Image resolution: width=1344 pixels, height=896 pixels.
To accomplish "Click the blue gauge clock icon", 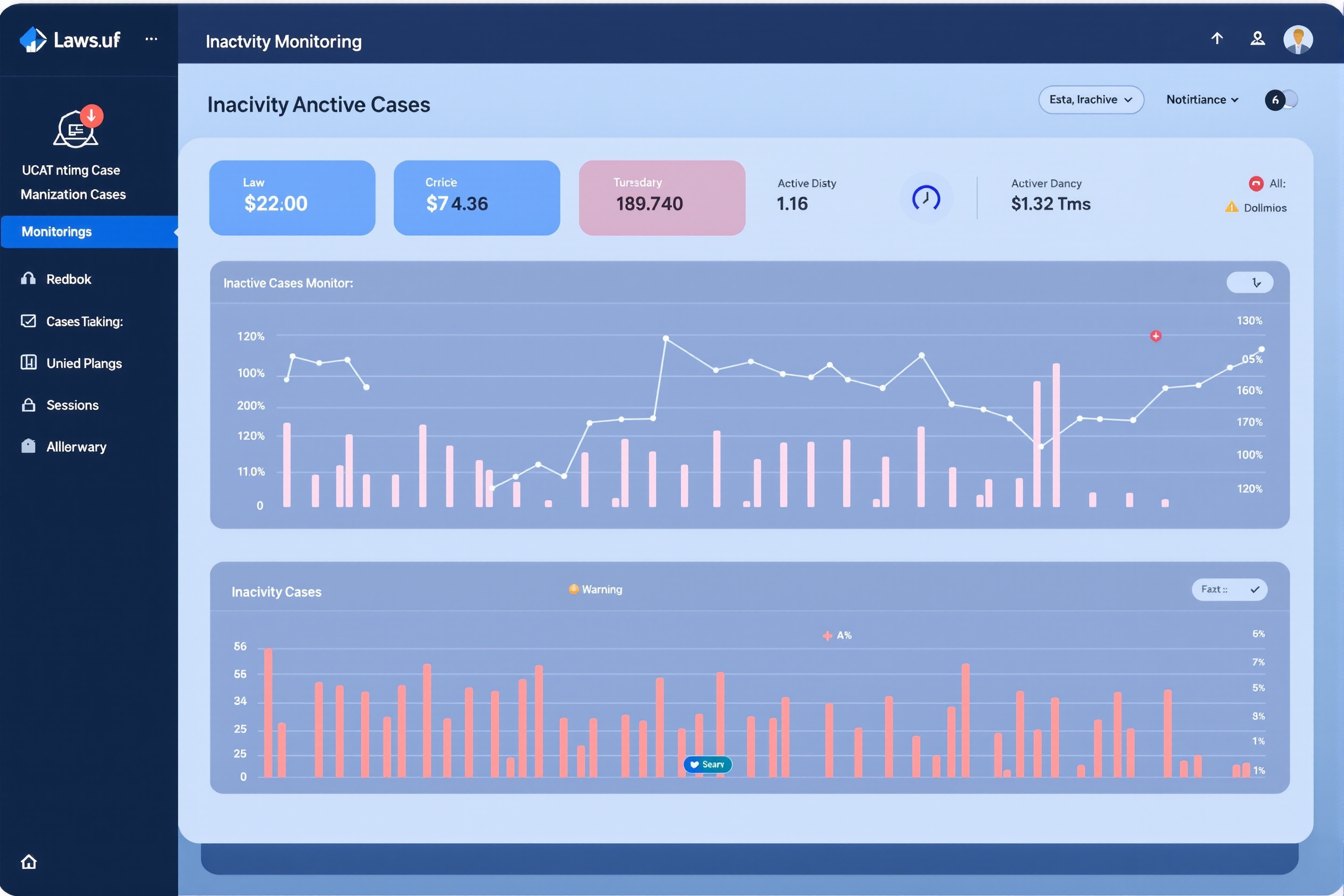I will [x=926, y=198].
